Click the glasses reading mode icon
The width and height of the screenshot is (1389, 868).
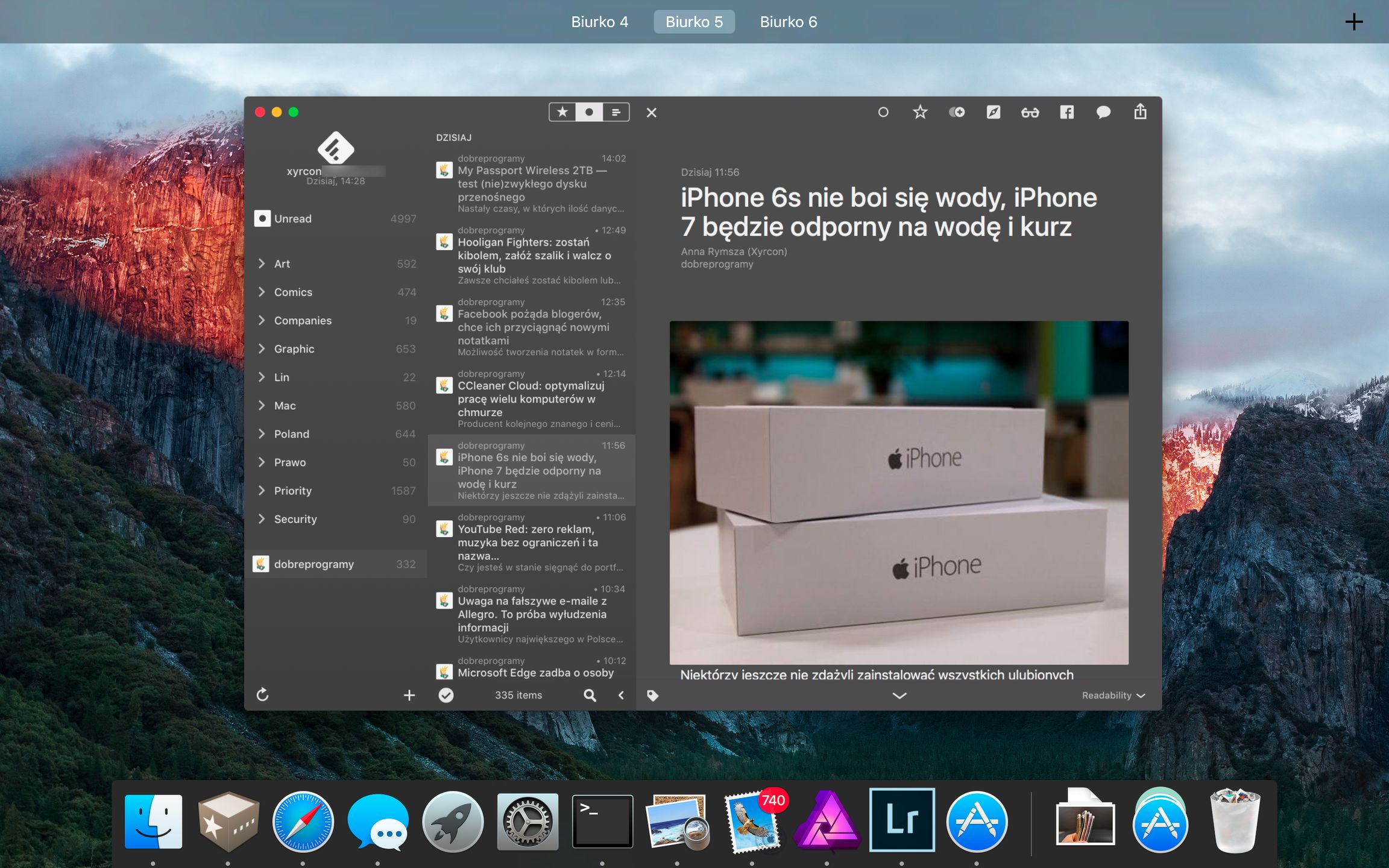[1030, 112]
